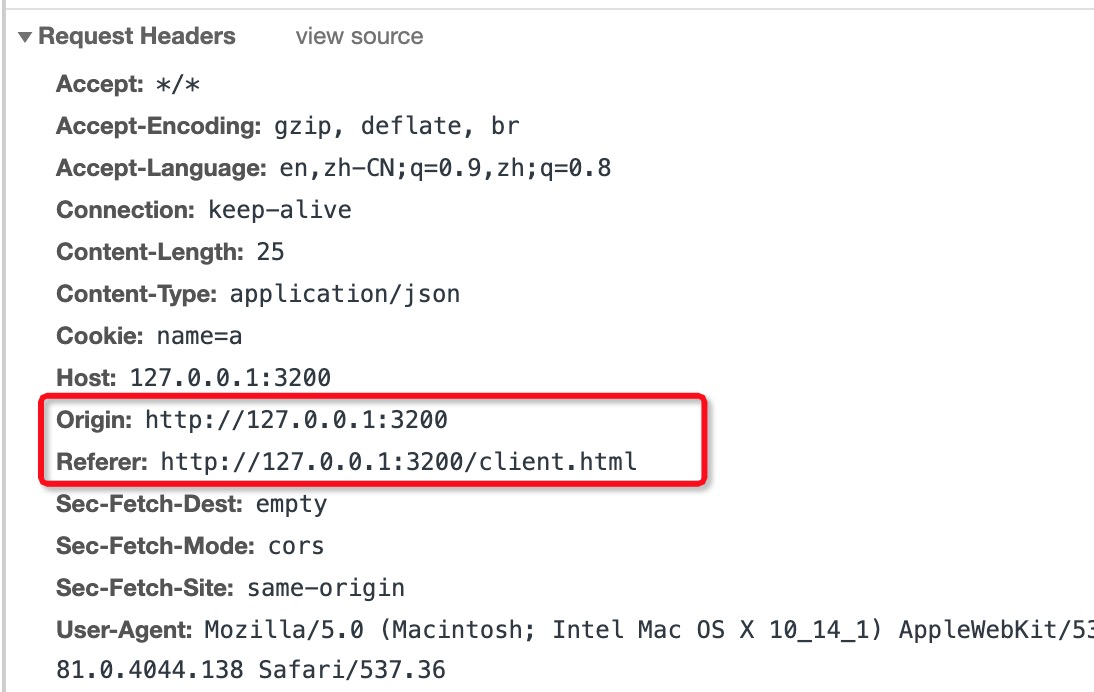Image resolution: width=1094 pixels, height=692 pixels.
Task: Click the view source link
Action: click(359, 37)
